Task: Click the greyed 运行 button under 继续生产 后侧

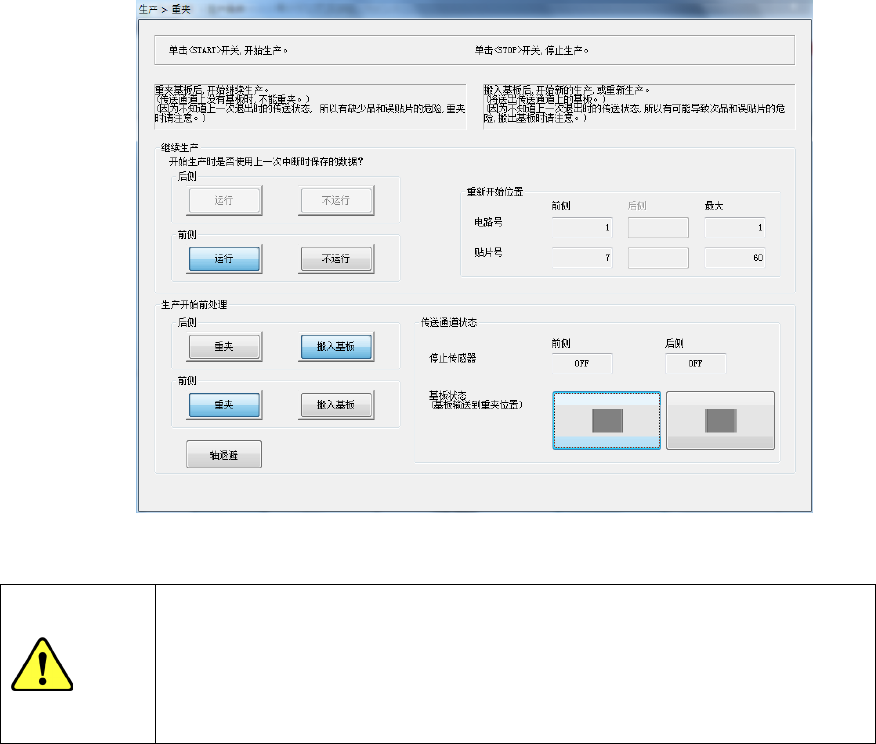Action: (224, 200)
